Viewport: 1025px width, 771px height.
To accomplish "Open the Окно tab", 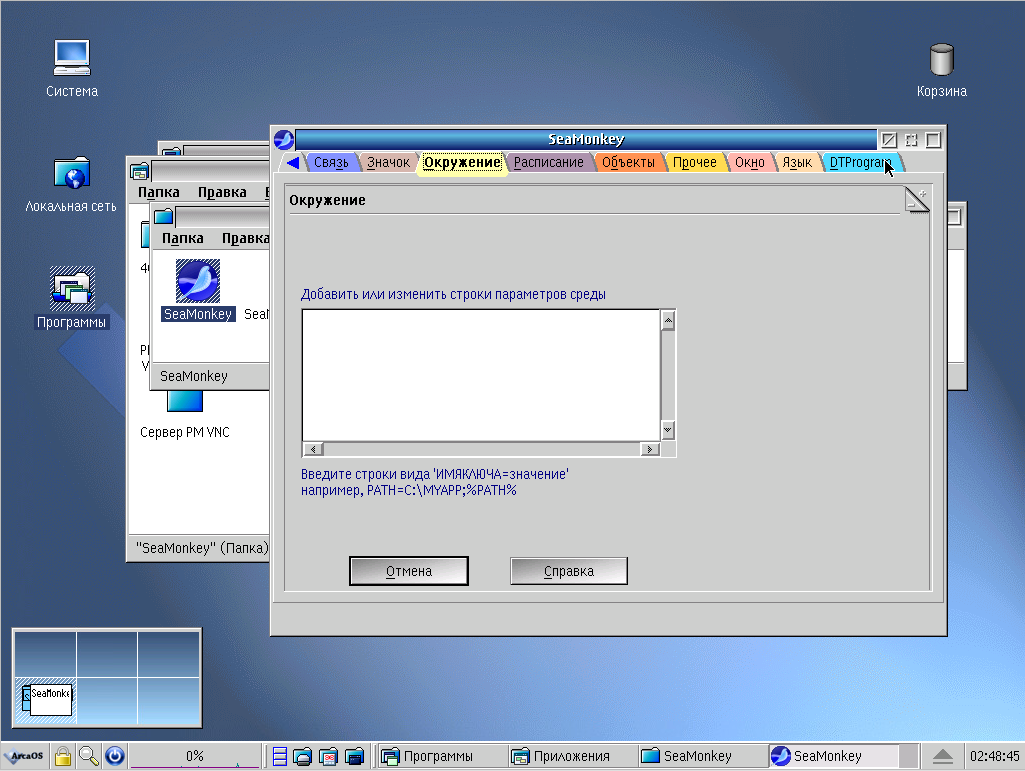I will pos(750,162).
